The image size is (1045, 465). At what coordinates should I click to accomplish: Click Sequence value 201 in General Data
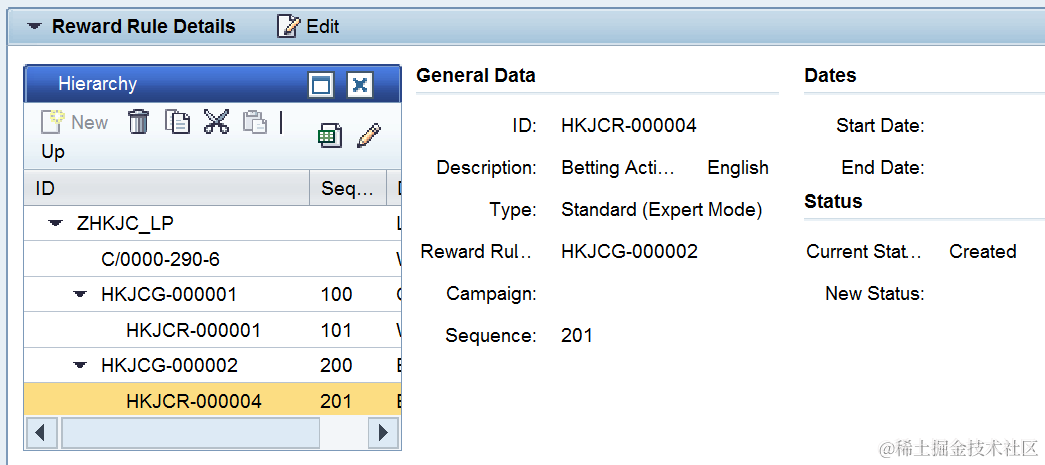(577, 336)
